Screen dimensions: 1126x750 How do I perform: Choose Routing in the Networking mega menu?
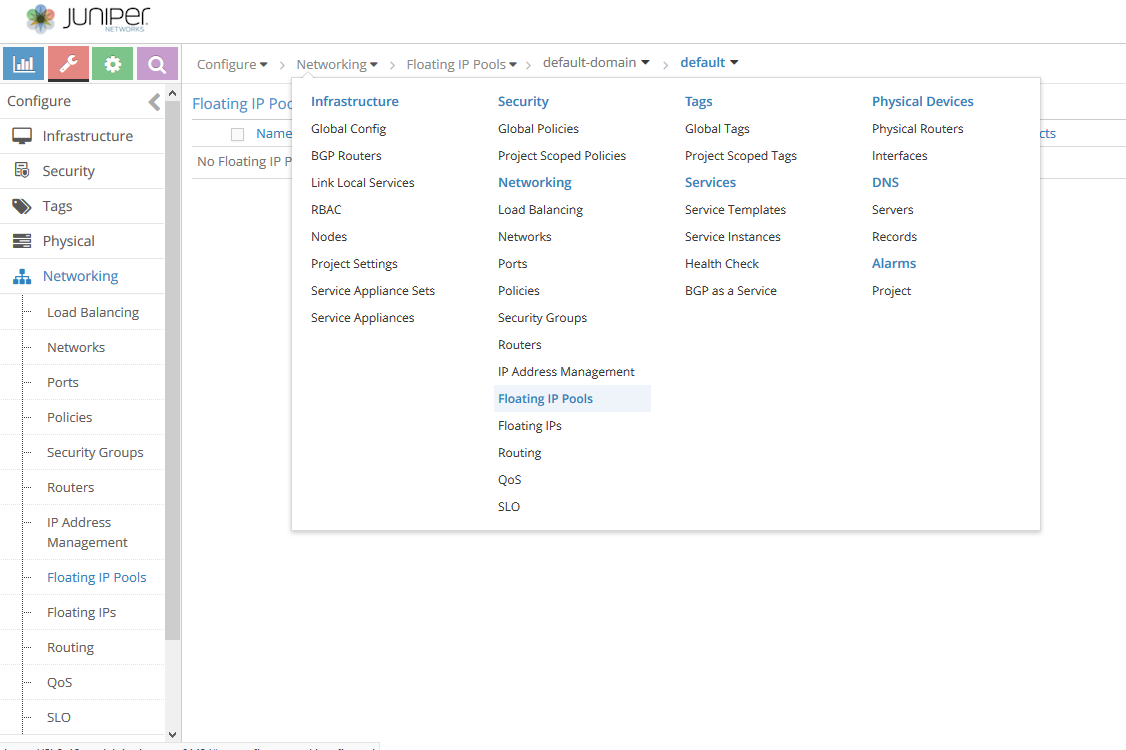click(520, 453)
